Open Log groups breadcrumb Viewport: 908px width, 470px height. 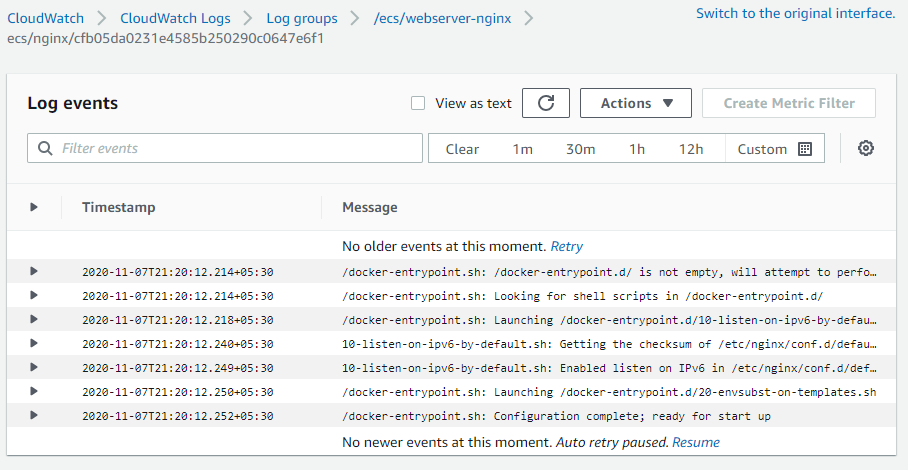[x=302, y=19]
